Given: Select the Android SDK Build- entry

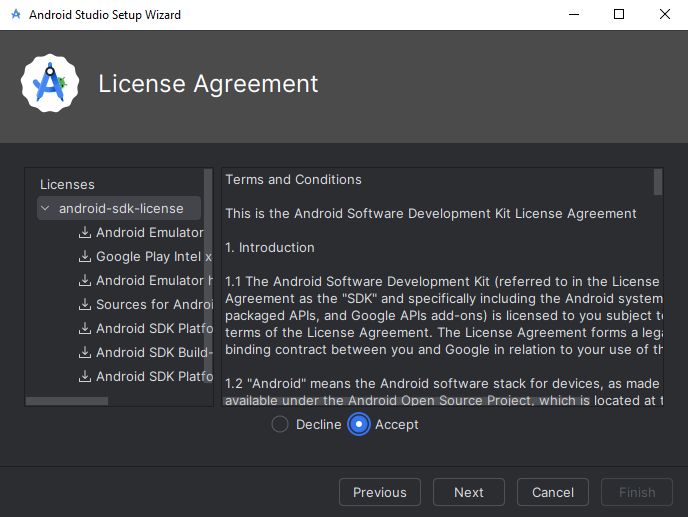Looking at the screenshot, I should point(154,352).
